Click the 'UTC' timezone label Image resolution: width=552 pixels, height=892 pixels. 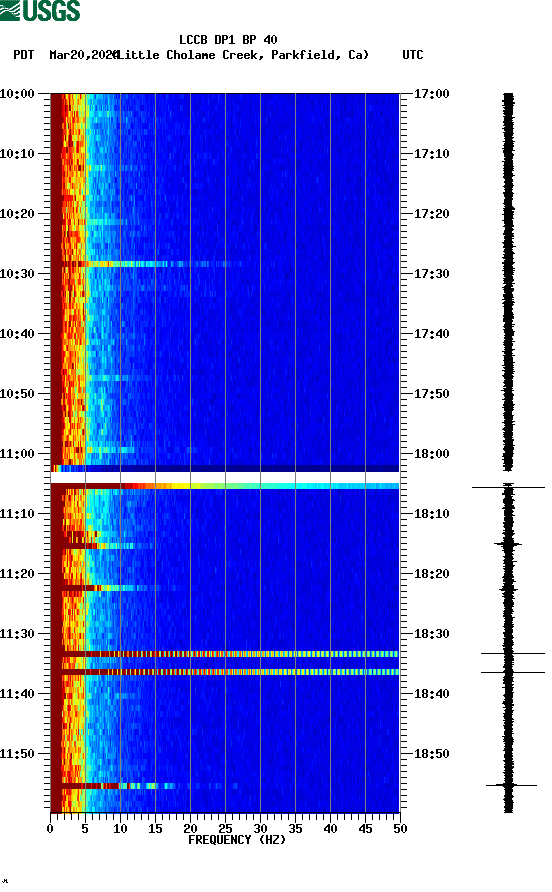(413, 55)
